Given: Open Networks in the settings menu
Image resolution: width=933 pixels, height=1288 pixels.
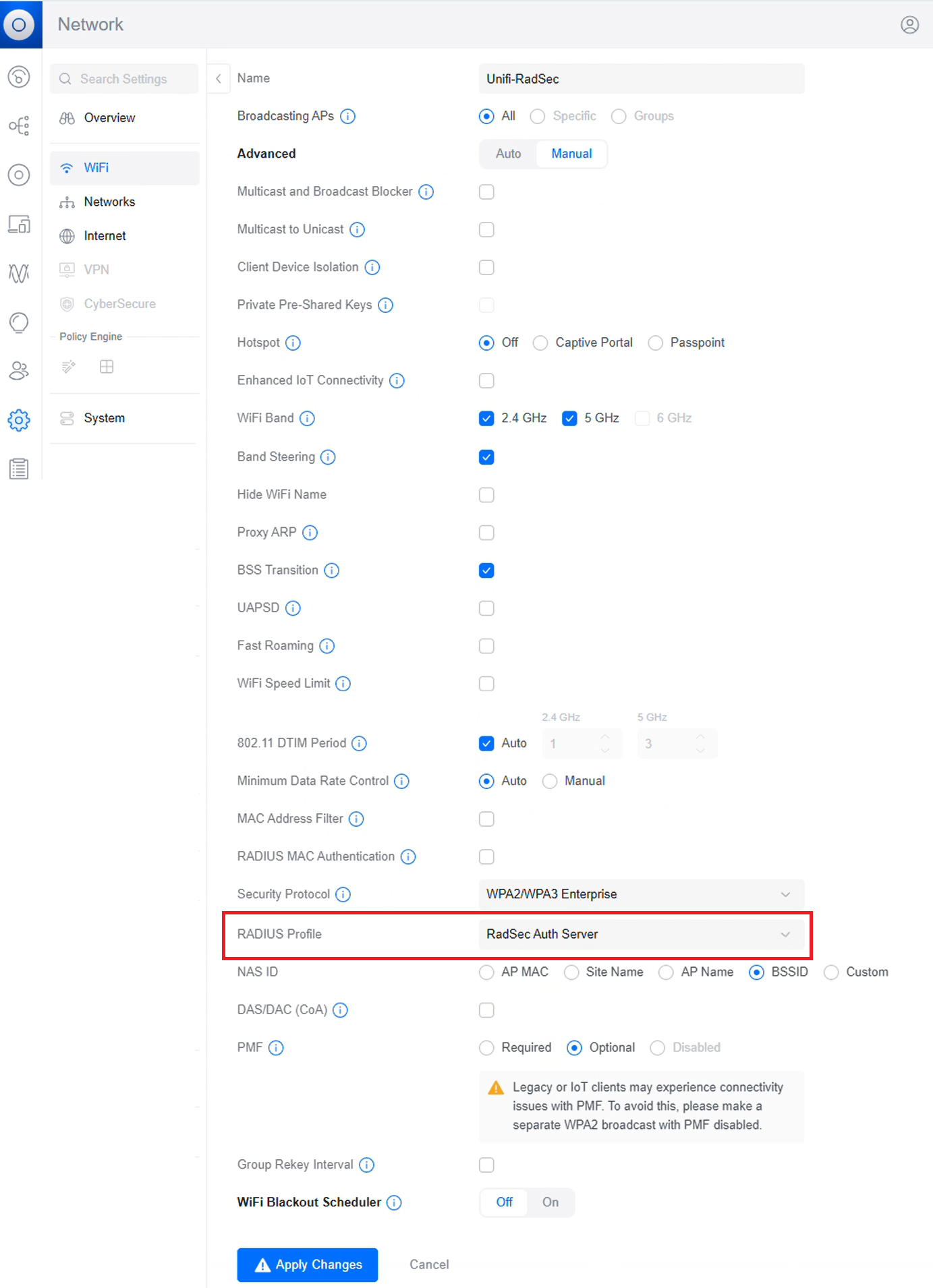Looking at the screenshot, I should 109,202.
